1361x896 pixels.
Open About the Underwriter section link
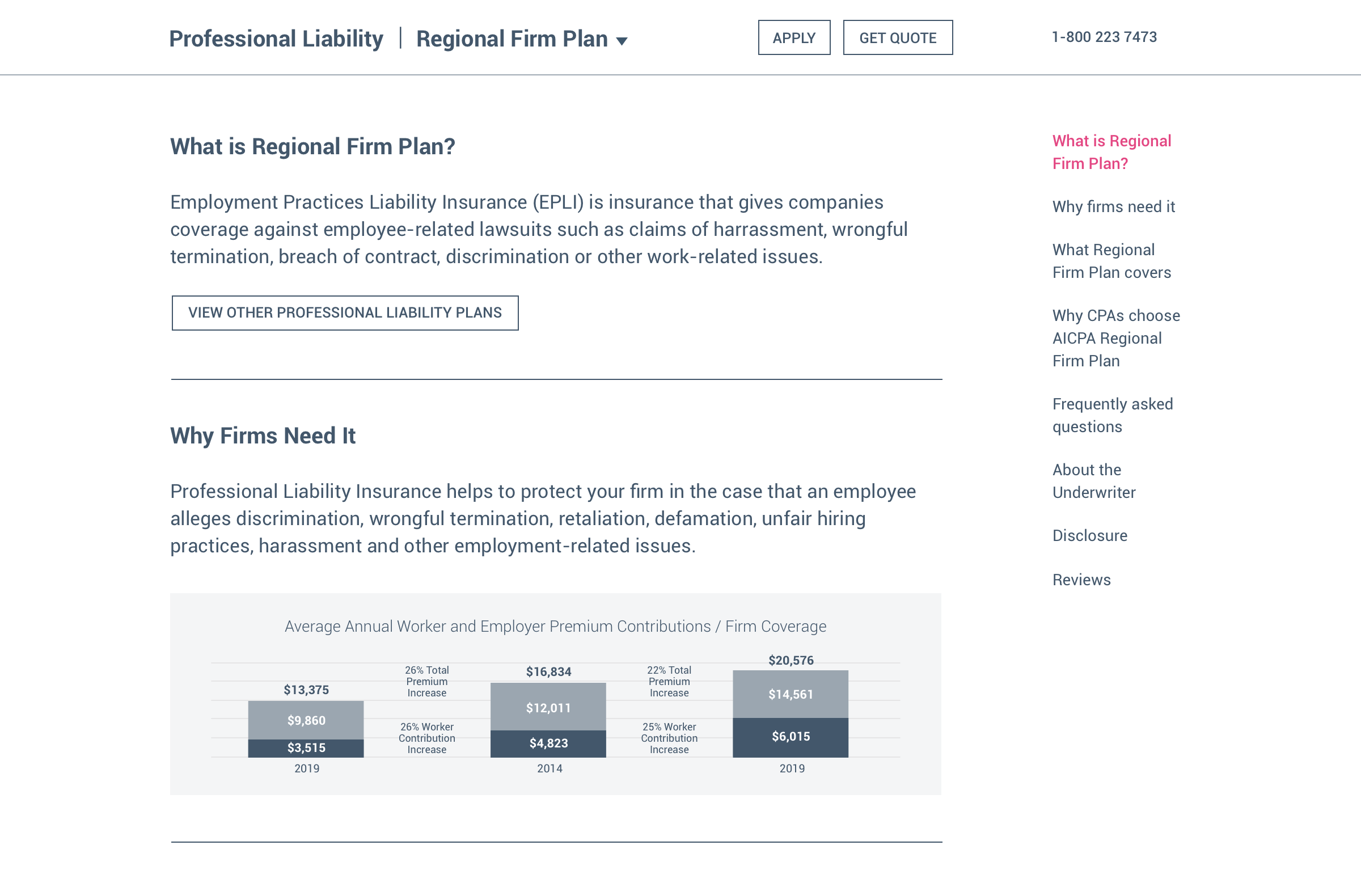tap(1093, 481)
